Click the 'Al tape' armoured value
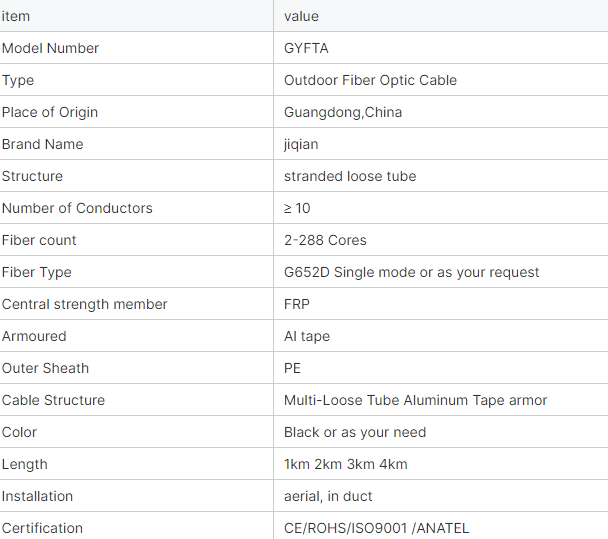 click(307, 336)
